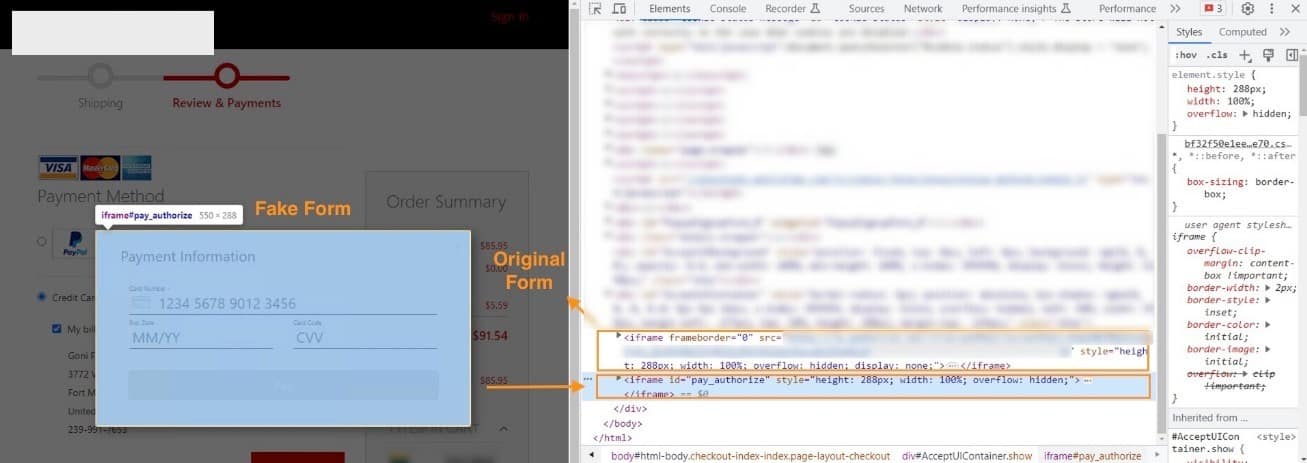Open the Network tab
This screenshot has height=463, width=1307.
tap(922, 9)
